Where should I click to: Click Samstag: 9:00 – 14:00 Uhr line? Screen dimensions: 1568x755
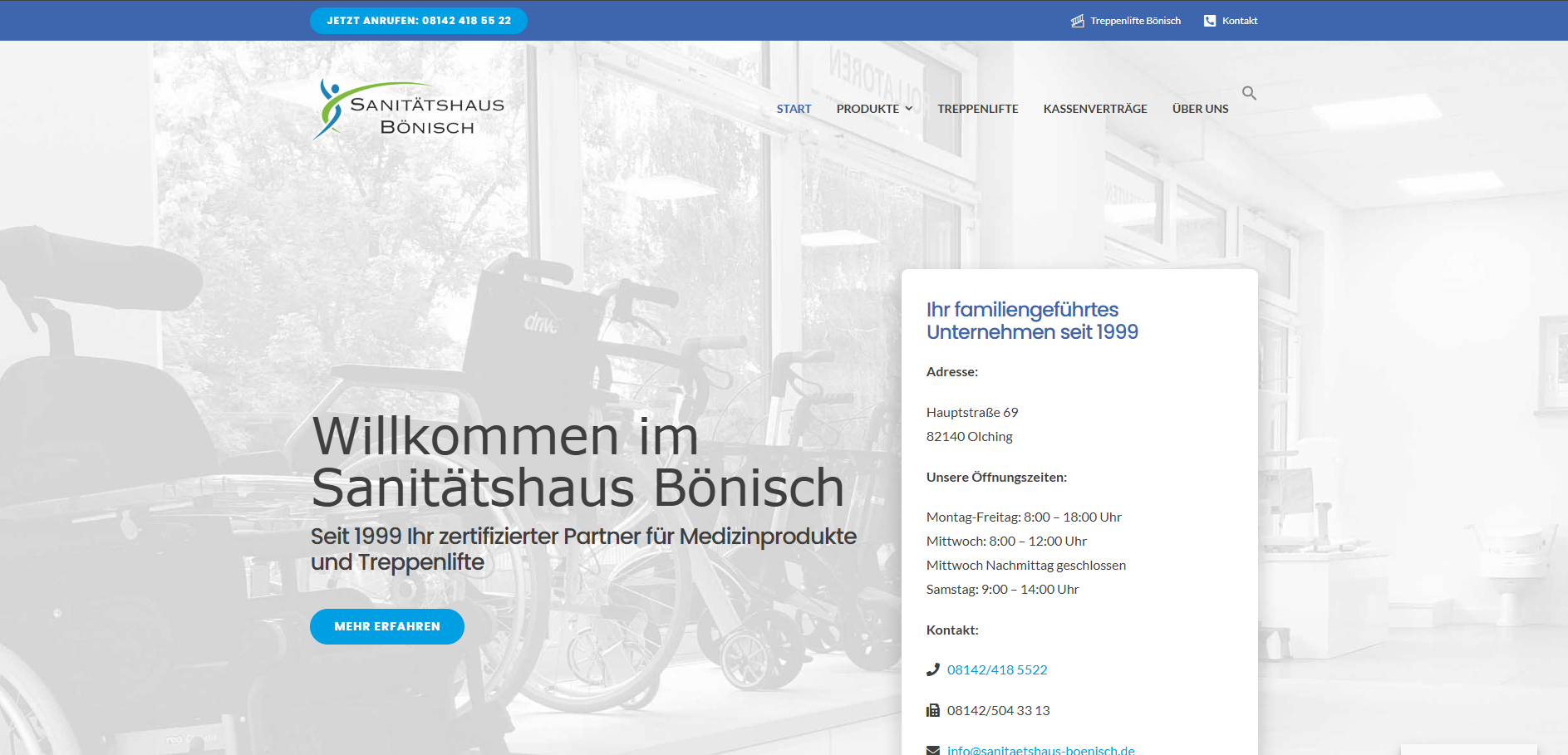(1002, 589)
